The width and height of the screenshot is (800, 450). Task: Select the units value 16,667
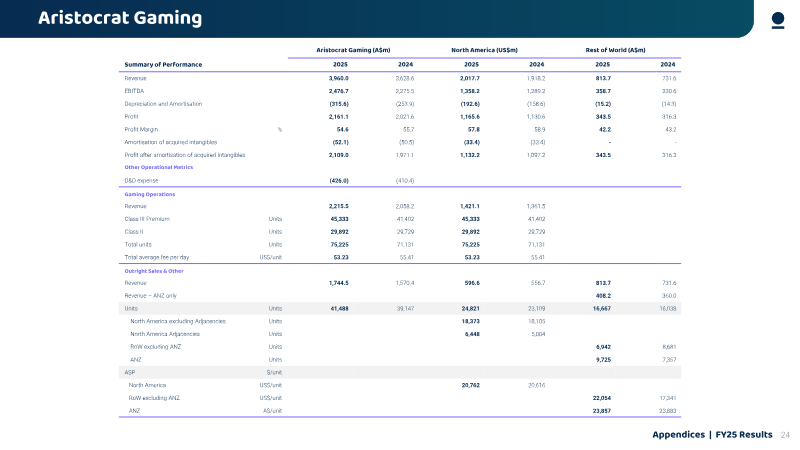pyautogui.click(x=602, y=309)
